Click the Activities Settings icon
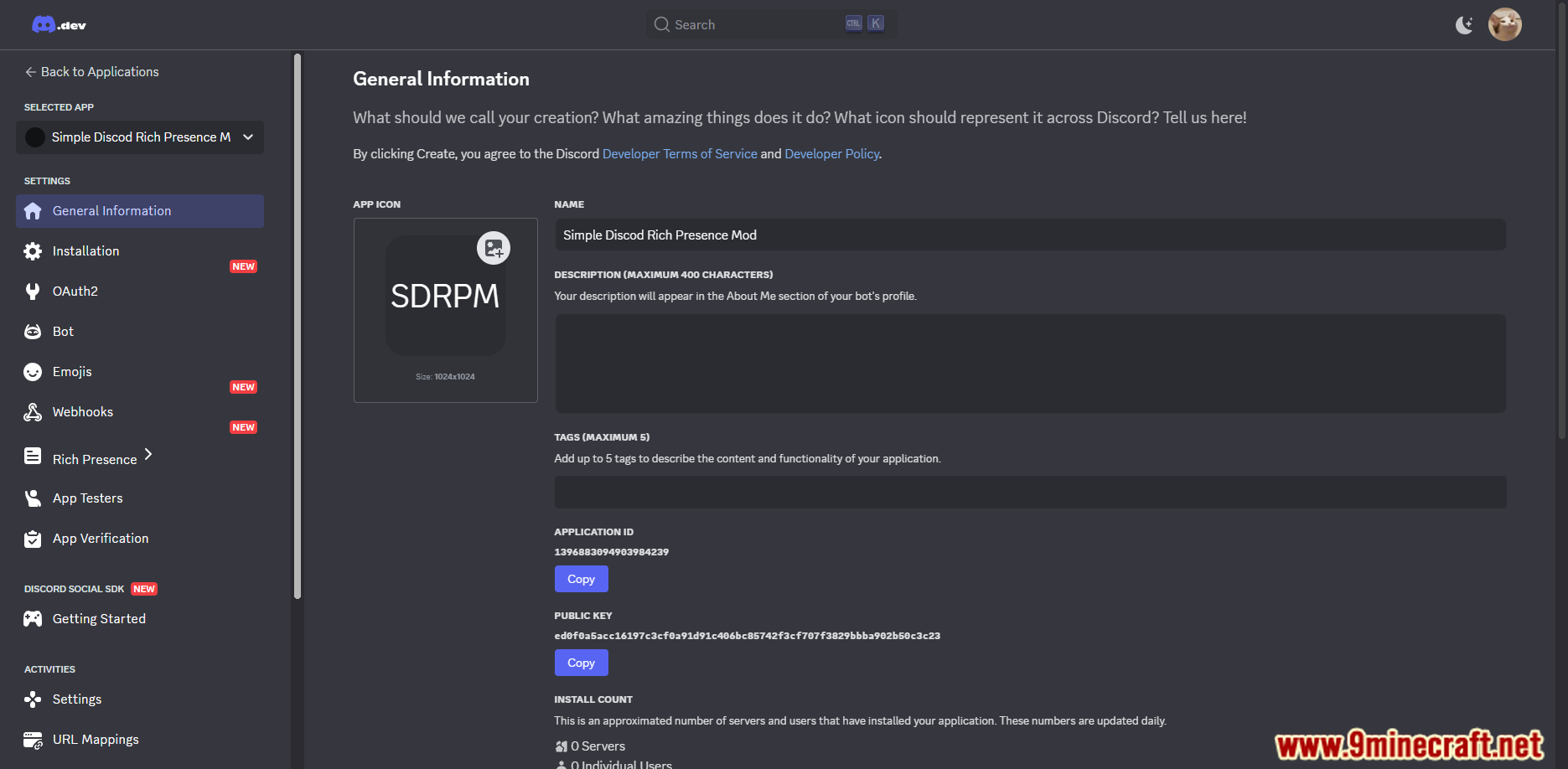Image resolution: width=1568 pixels, height=769 pixels. tap(33, 699)
